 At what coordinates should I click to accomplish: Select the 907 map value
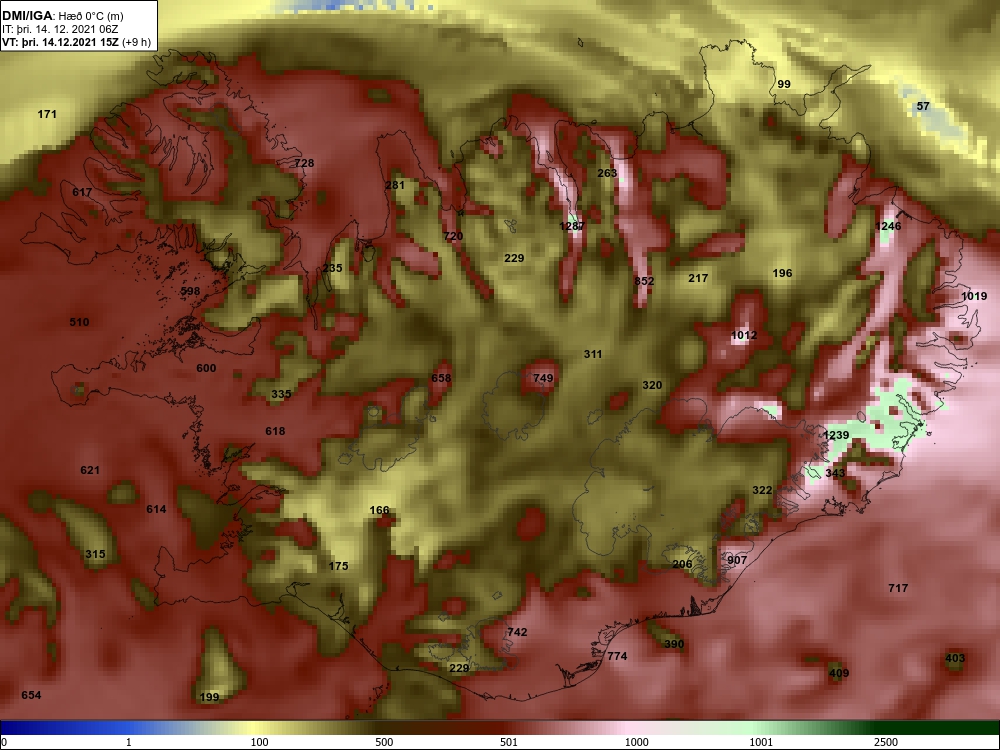[x=737, y=560]
